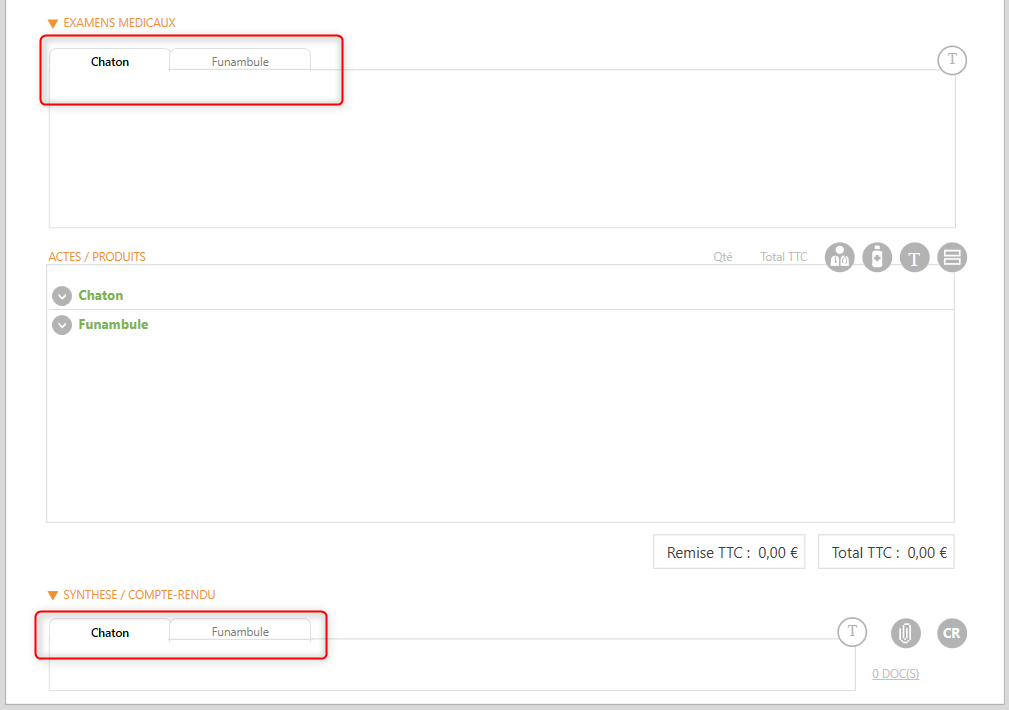Collapse the Synthese / Compte-rendu section
Viewport: 1009px width, 710px height.
(x=53, y=595)
